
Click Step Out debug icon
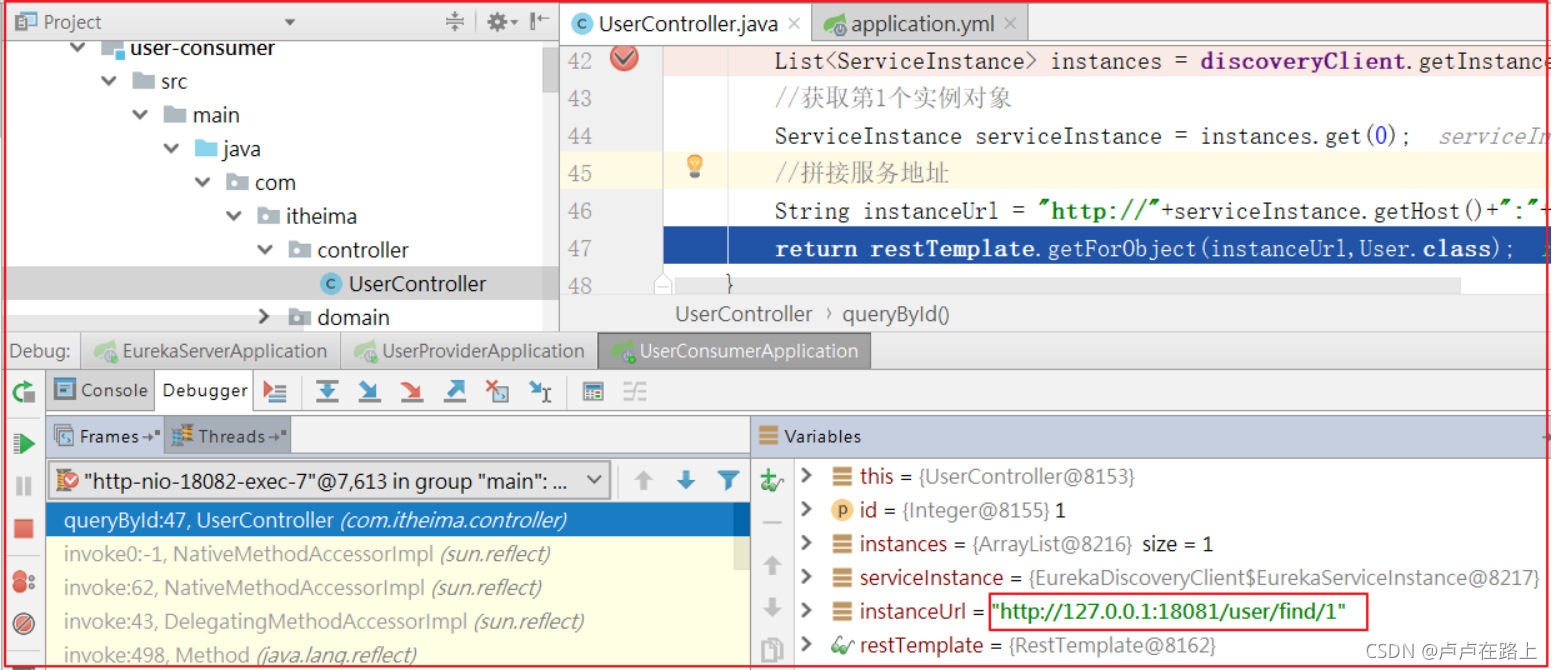pyautogui.click(x=455, y=391)
